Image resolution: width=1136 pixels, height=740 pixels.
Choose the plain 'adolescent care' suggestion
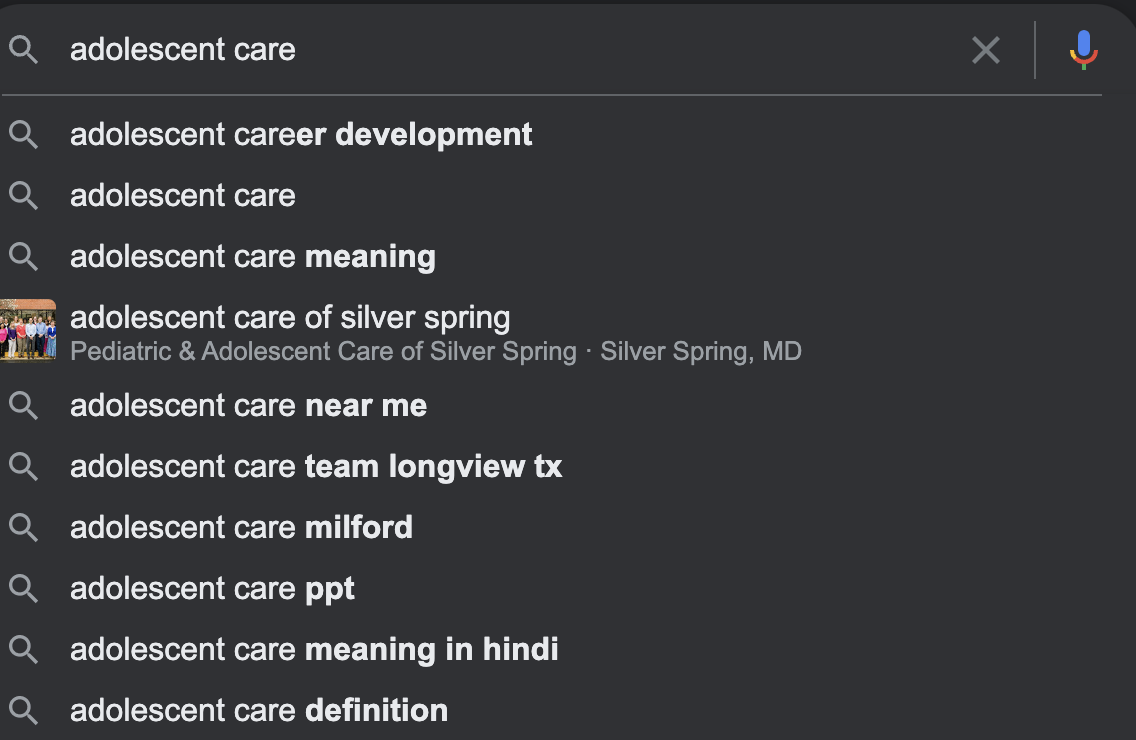point(183,196)
